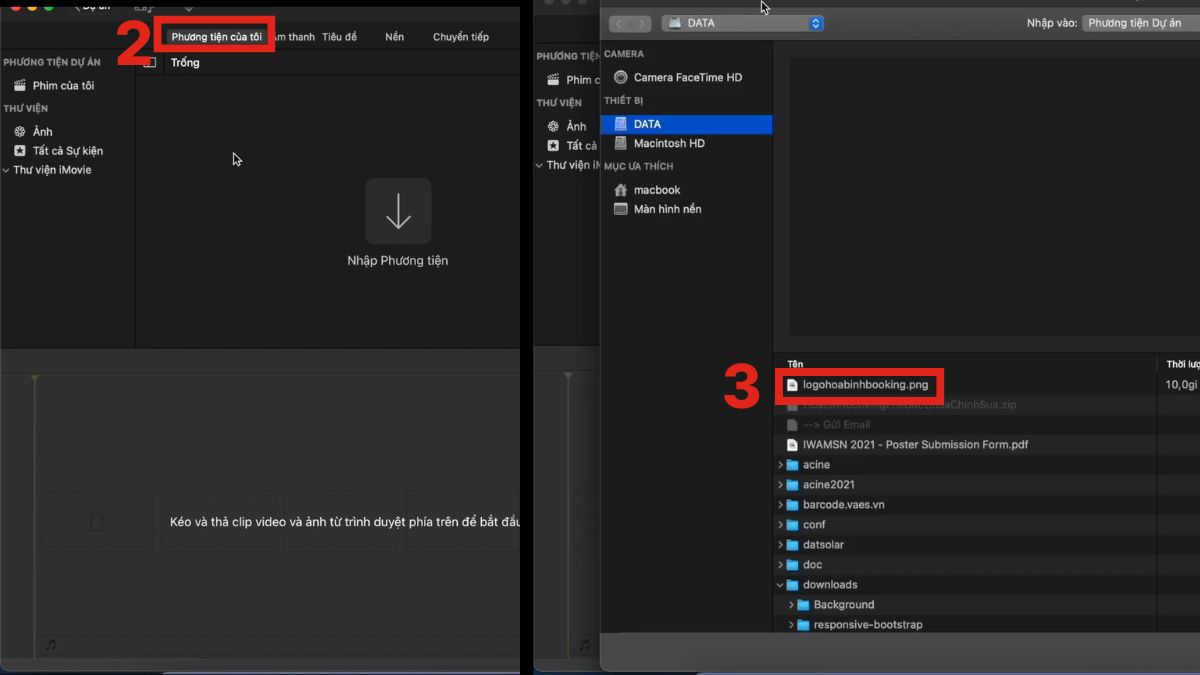Go forward with the import dialog forward arrow

click(641, 23)
